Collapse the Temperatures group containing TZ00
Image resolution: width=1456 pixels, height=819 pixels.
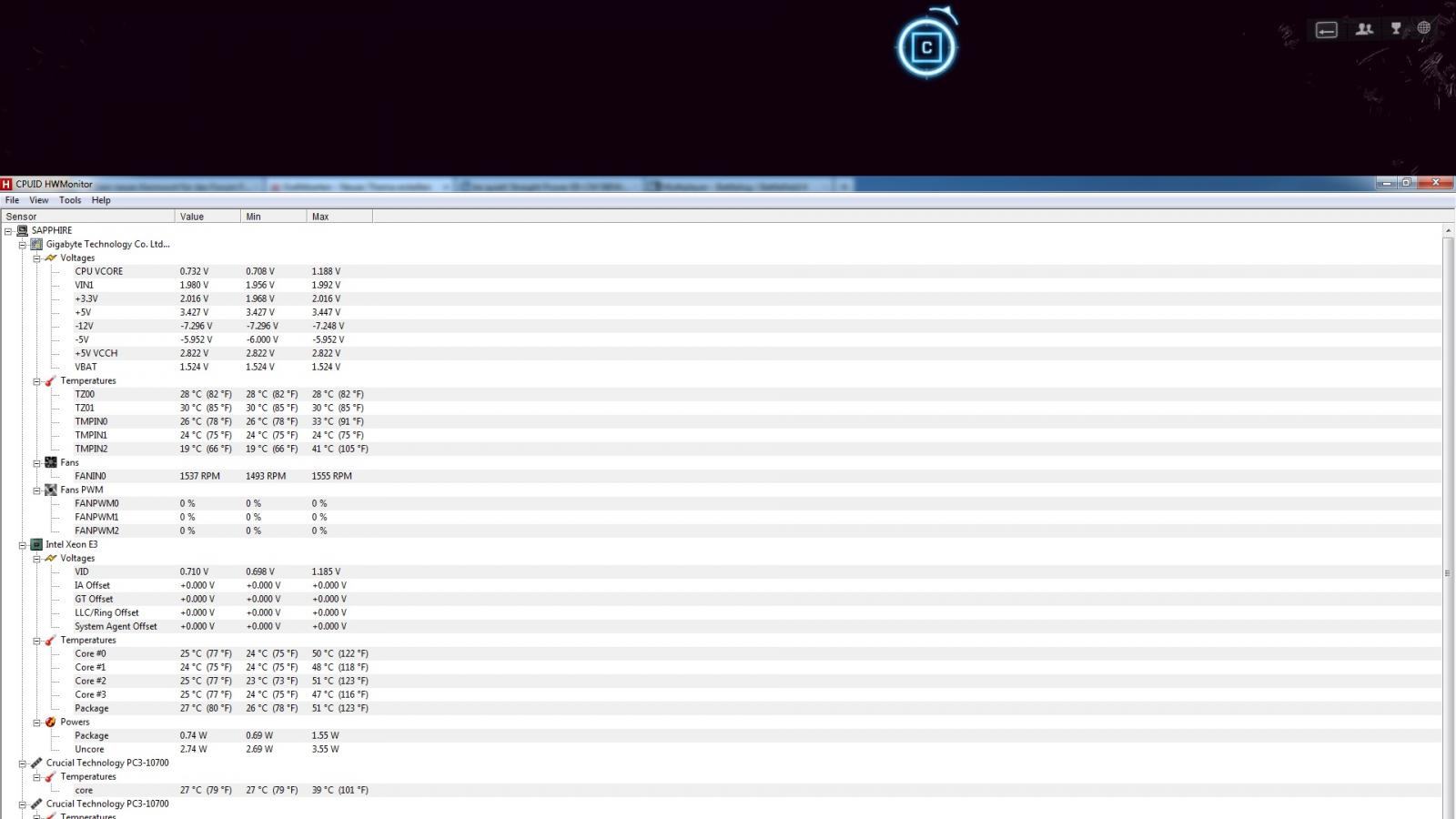tap(36, 380)
